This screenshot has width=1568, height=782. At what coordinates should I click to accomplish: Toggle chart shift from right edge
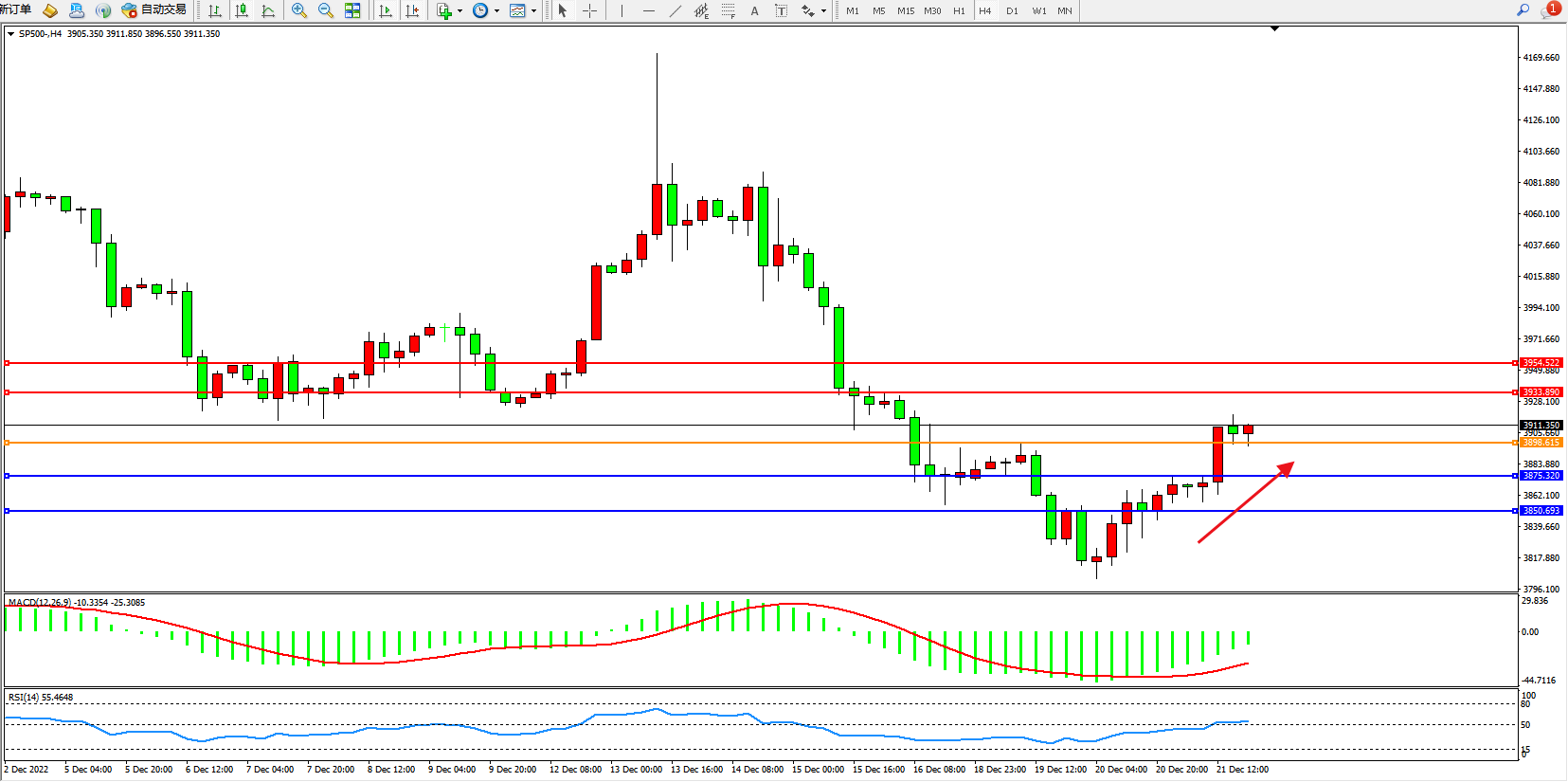(412, 10)
